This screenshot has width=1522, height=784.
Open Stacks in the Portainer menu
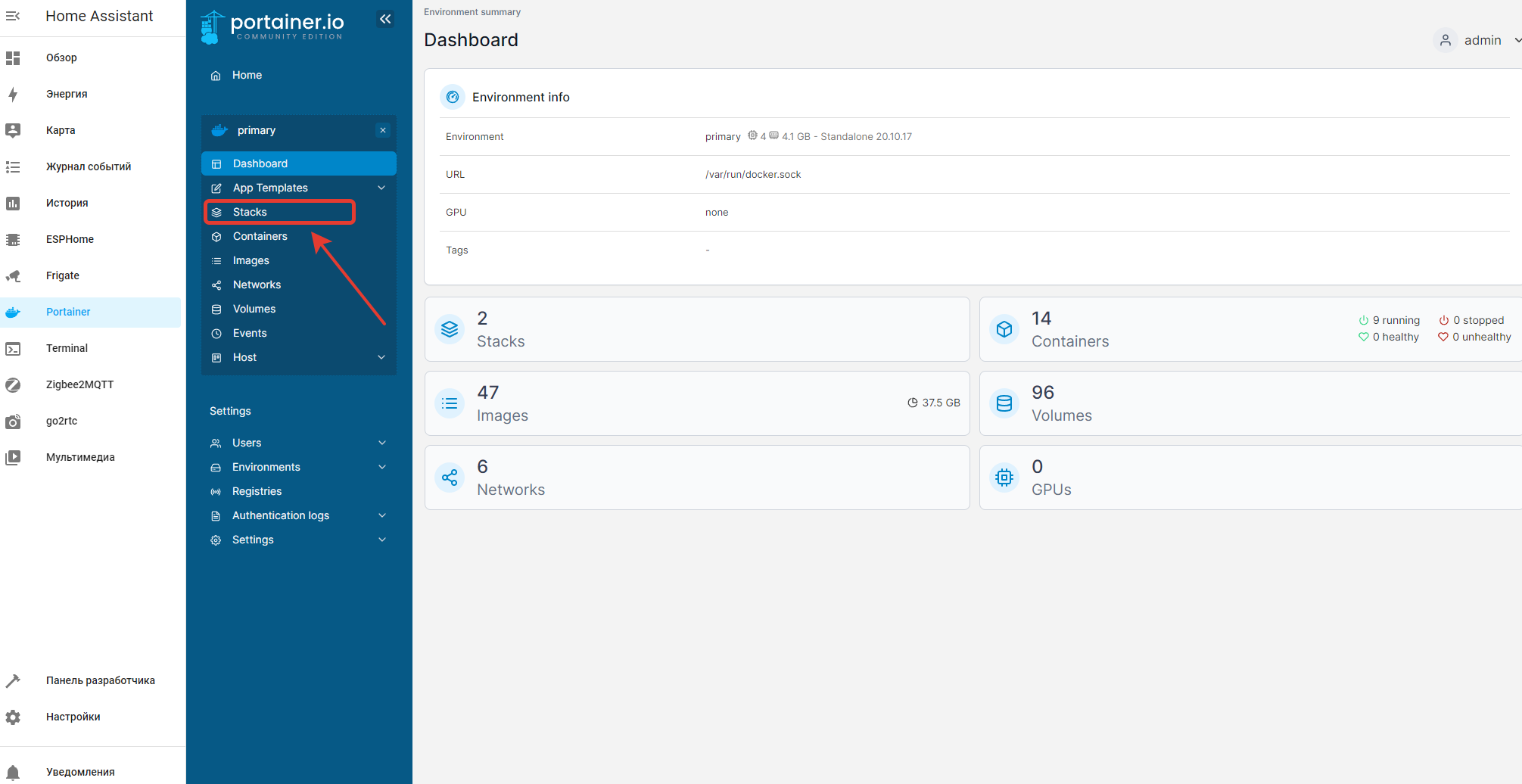[x=250, y=212]
